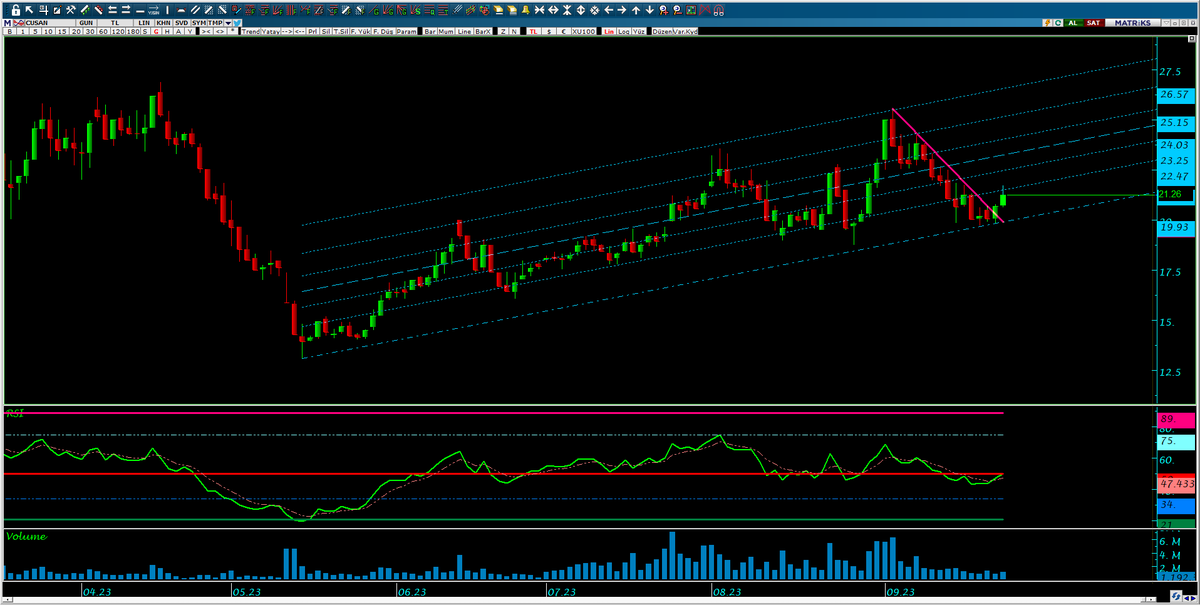Screen dimensions: 1200x605
Task: Zoom in with the magnifier plus icon
Action: coord(663,10)
